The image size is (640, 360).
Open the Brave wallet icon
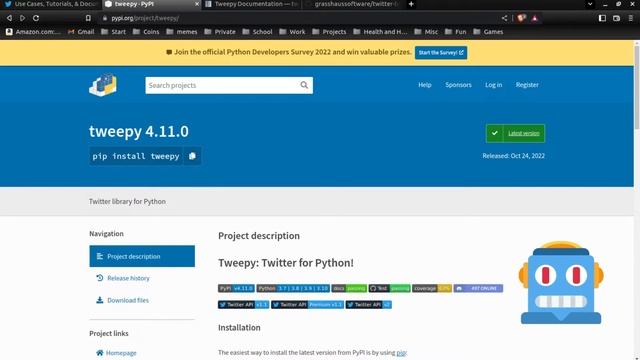[616, 18]
